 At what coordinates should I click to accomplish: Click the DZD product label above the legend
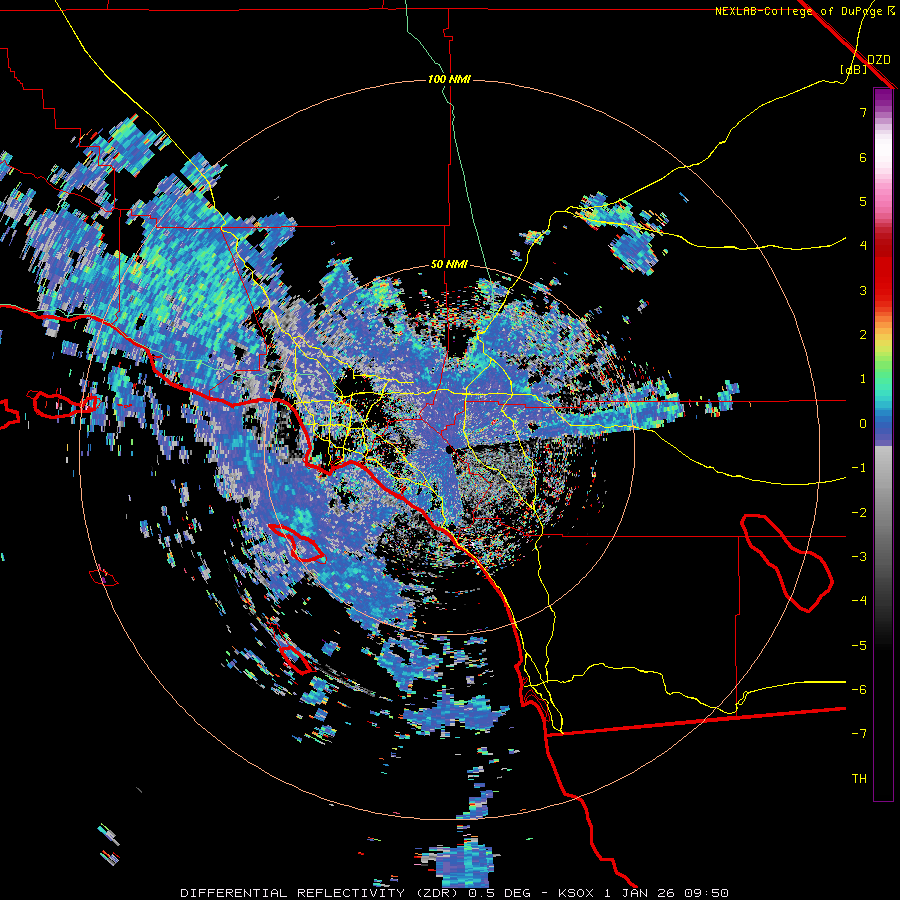[878, 60]
